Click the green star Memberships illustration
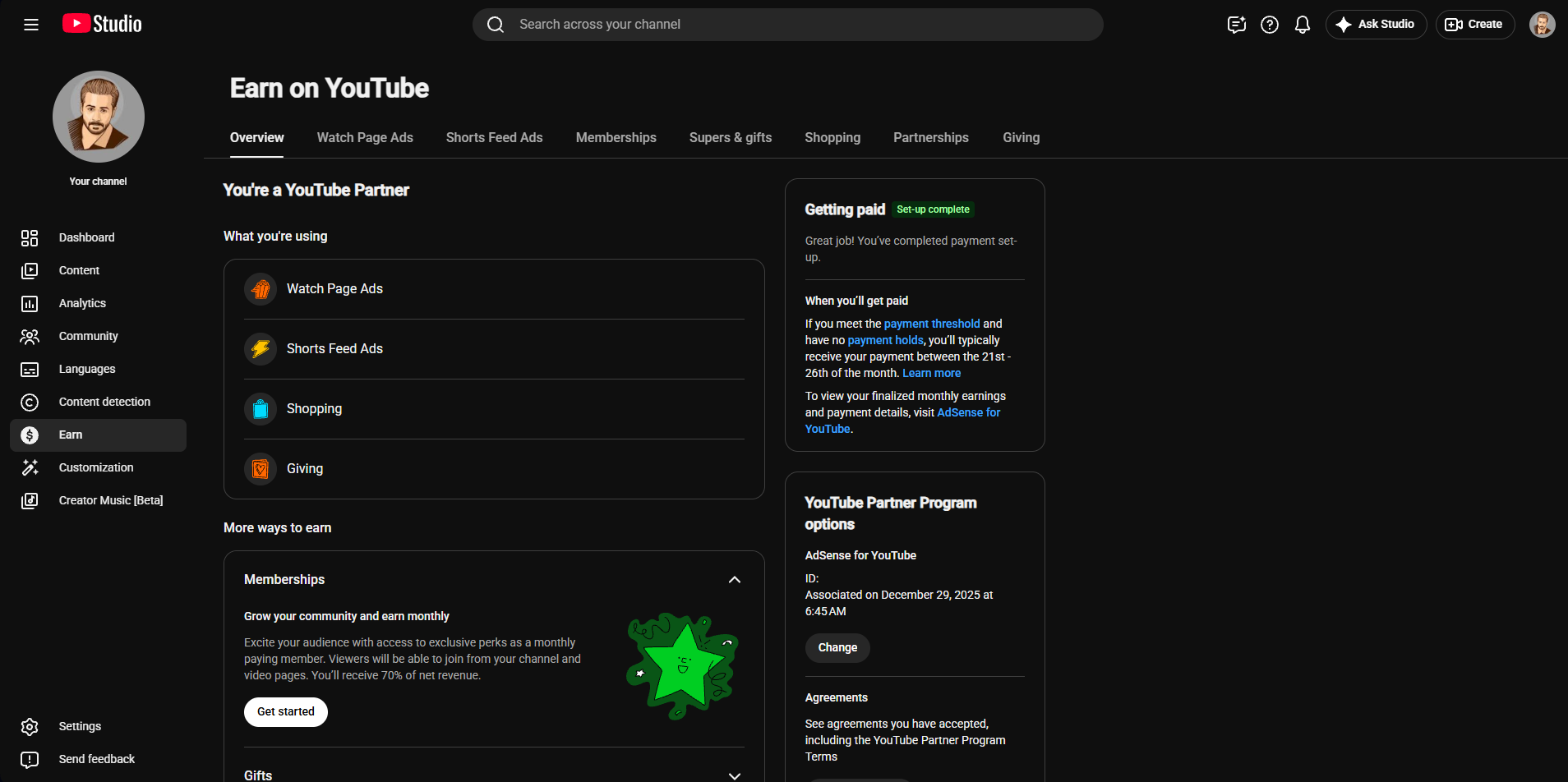This screenshot has width=1568, height=782. point(682,665)
